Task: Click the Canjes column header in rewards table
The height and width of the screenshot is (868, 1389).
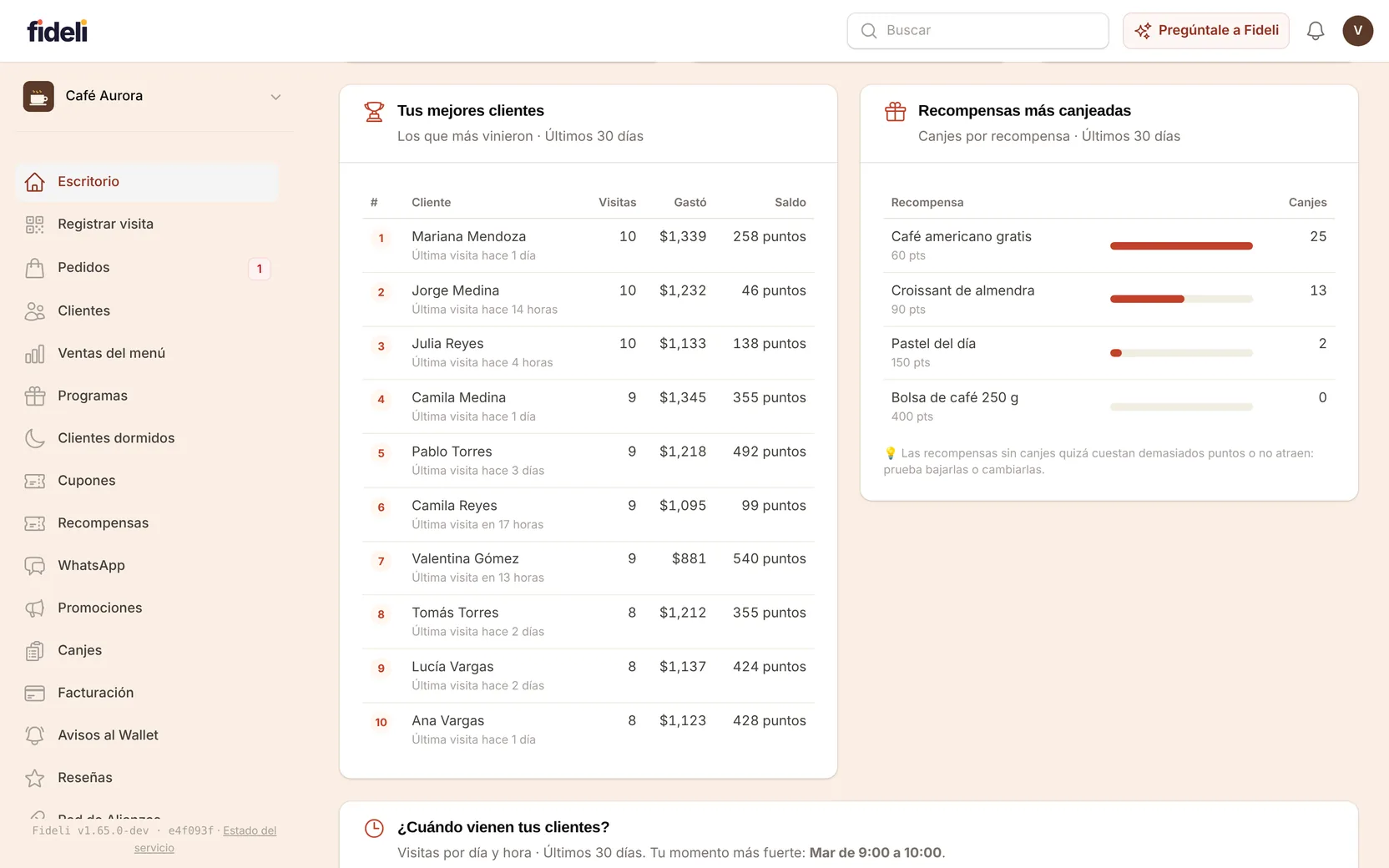Action: [x=1307, y=203]
